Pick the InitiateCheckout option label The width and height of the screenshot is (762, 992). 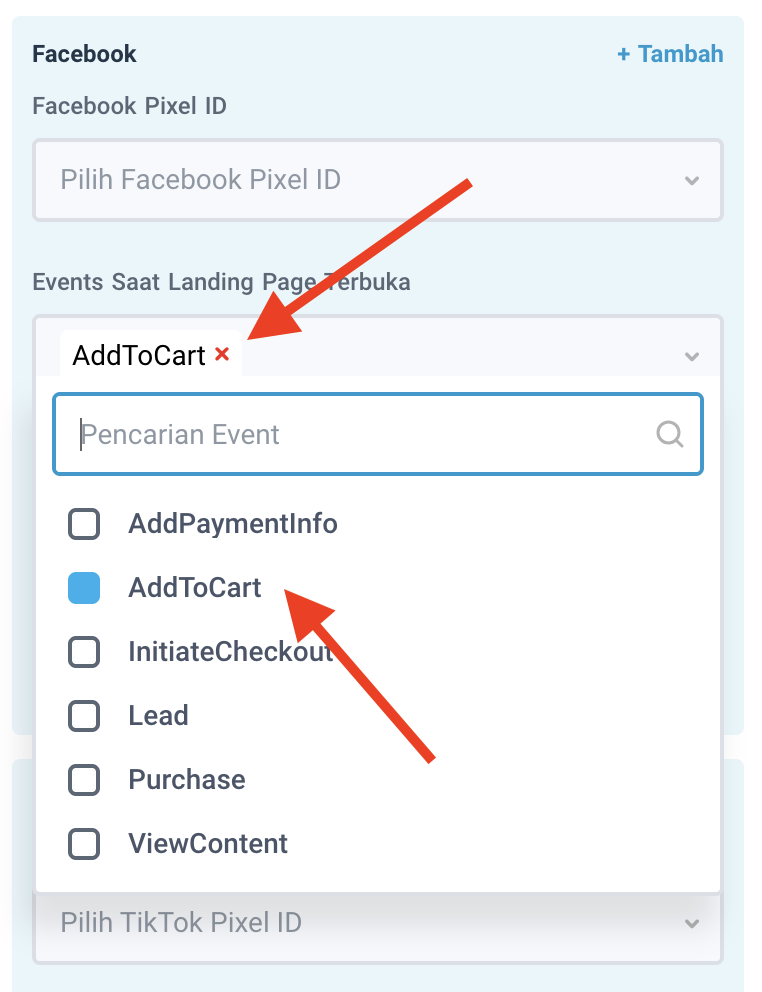(x=230, y=652)
